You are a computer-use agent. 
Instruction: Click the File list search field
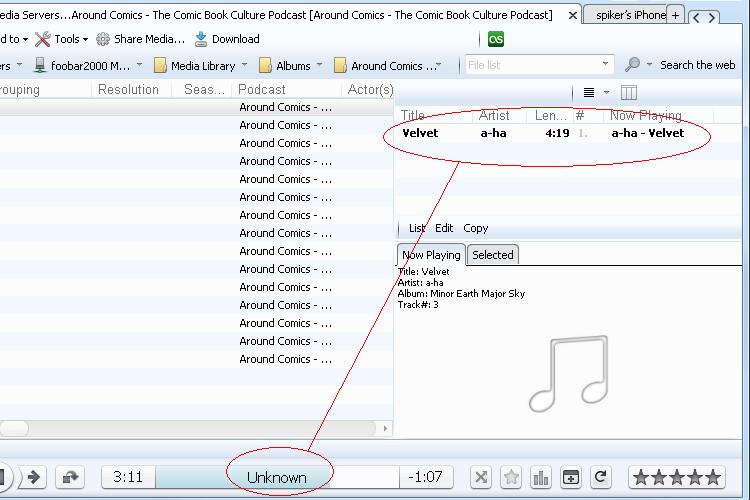pyautogui.click(x=538, y=65)
